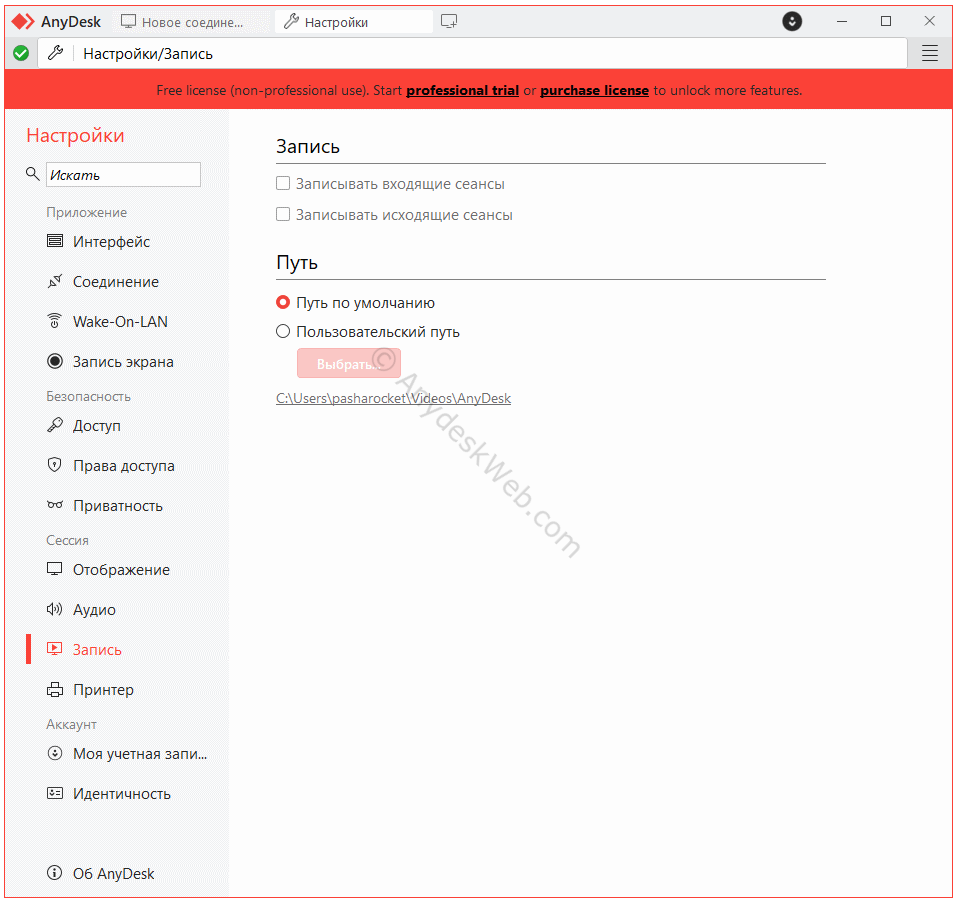Click the Принтер printer icon
Image resolution: width=955 pixels, height=900 pixels.
pos(55,690)
